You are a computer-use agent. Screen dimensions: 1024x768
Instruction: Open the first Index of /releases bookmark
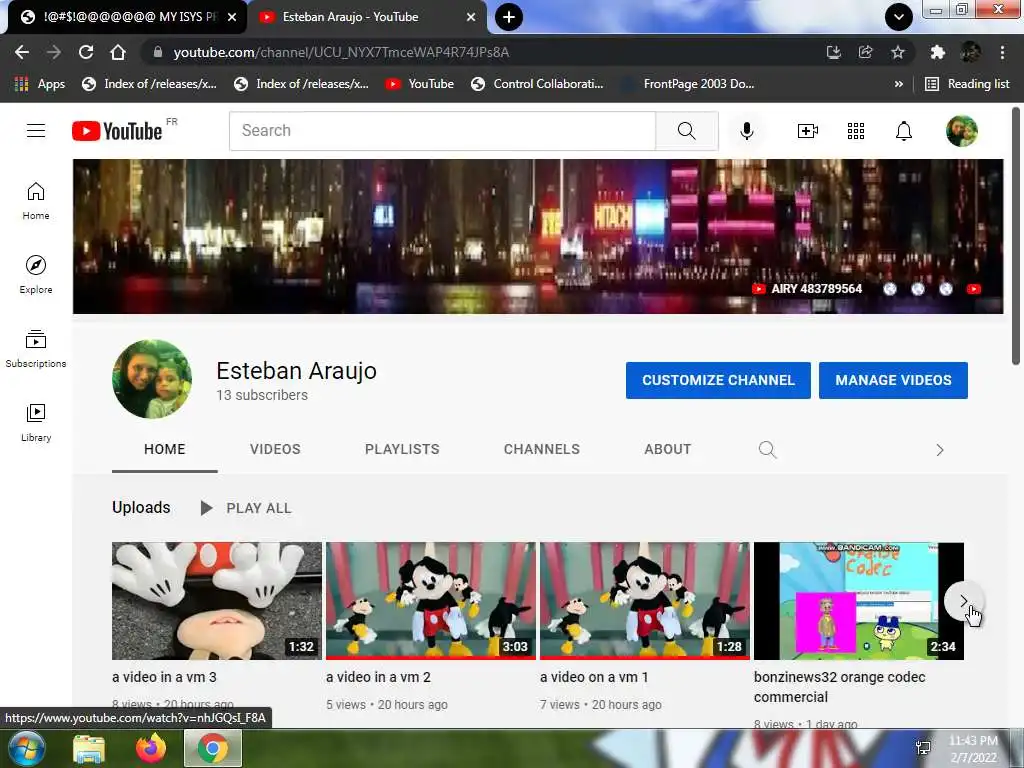click(150, 84)
